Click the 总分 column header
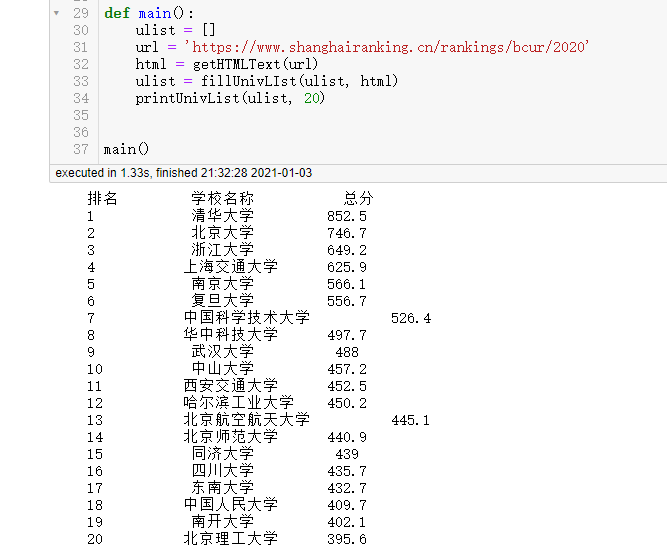 click(x=358, y=198)
